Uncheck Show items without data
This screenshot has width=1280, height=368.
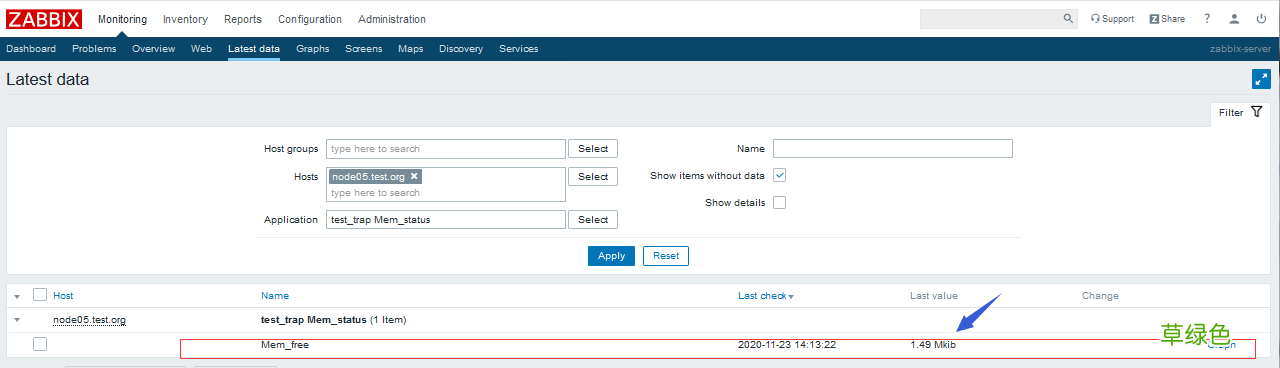(780, 175)
